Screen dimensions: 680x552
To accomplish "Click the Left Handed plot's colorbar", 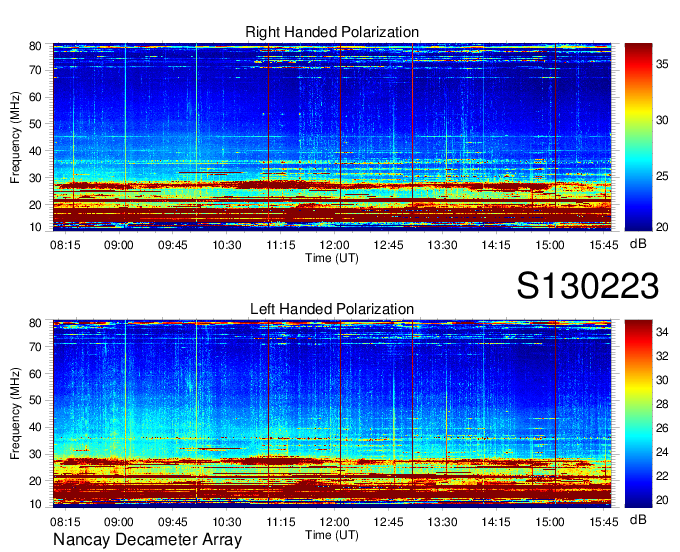I will click(638, 414).
